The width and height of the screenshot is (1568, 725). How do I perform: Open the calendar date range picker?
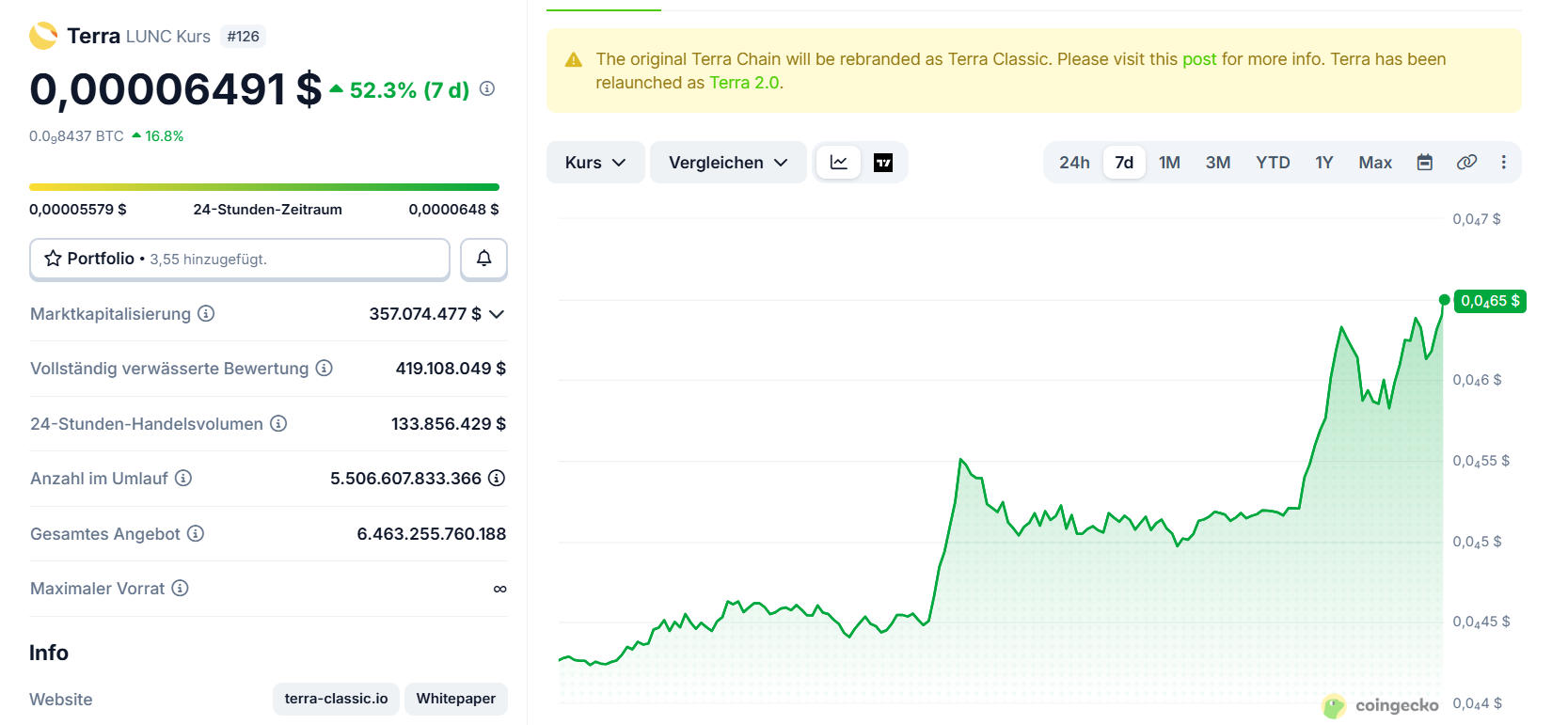pyautogui.click(x=1425, y=163)
